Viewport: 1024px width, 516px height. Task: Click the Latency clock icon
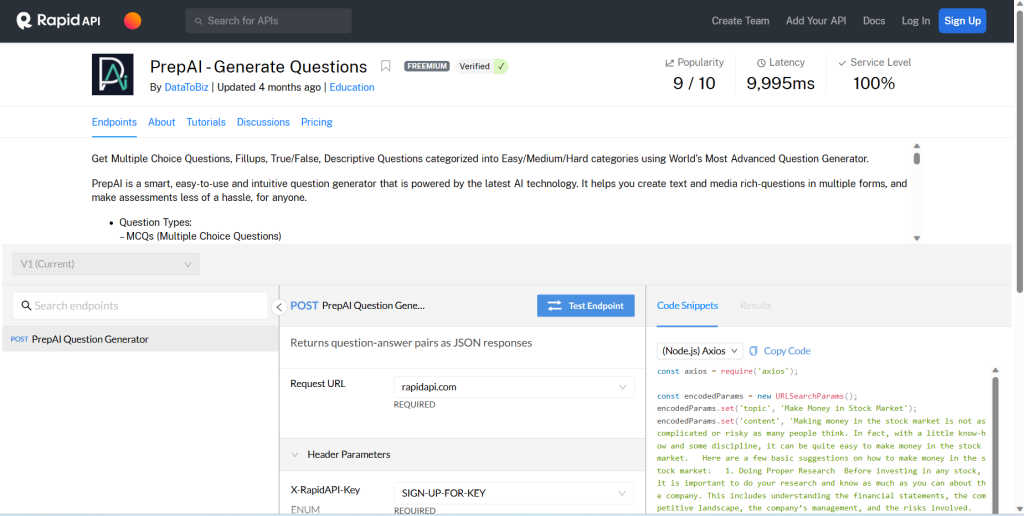[x=761, y=63]
